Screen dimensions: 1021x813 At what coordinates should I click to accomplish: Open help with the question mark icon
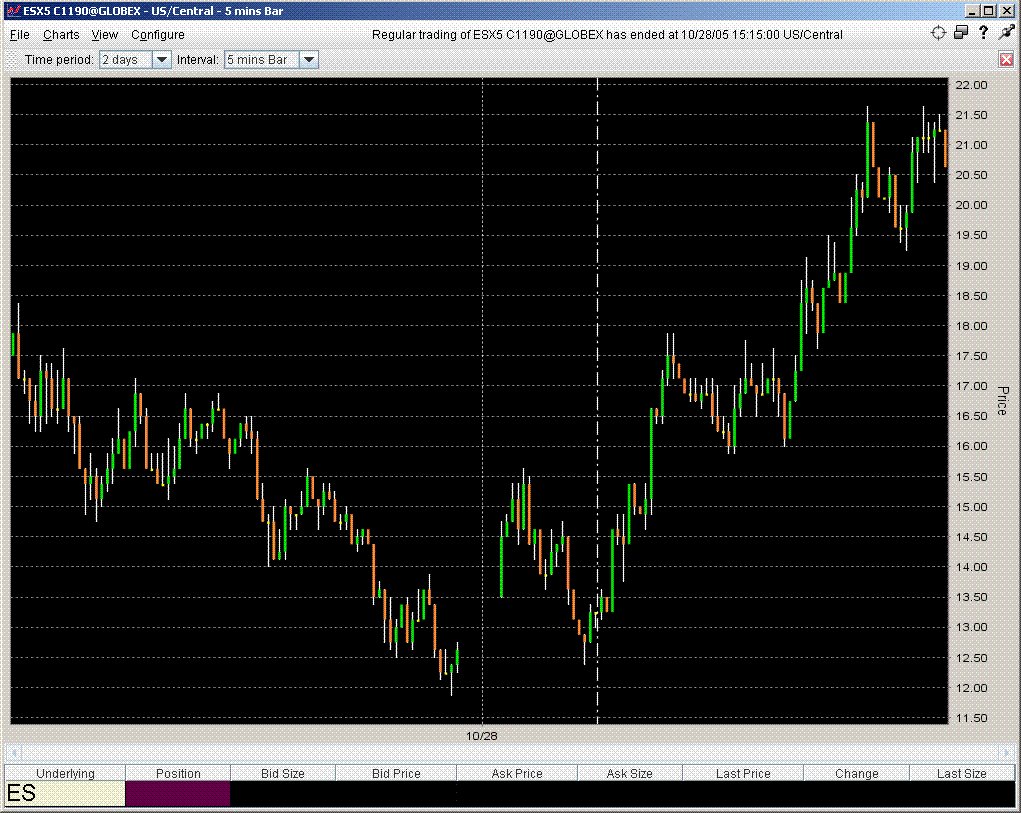click(x=983, y=33)
